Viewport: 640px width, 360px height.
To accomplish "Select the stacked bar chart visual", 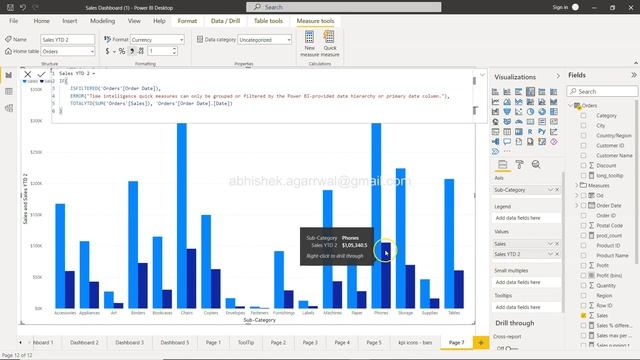I will point(495,92).
